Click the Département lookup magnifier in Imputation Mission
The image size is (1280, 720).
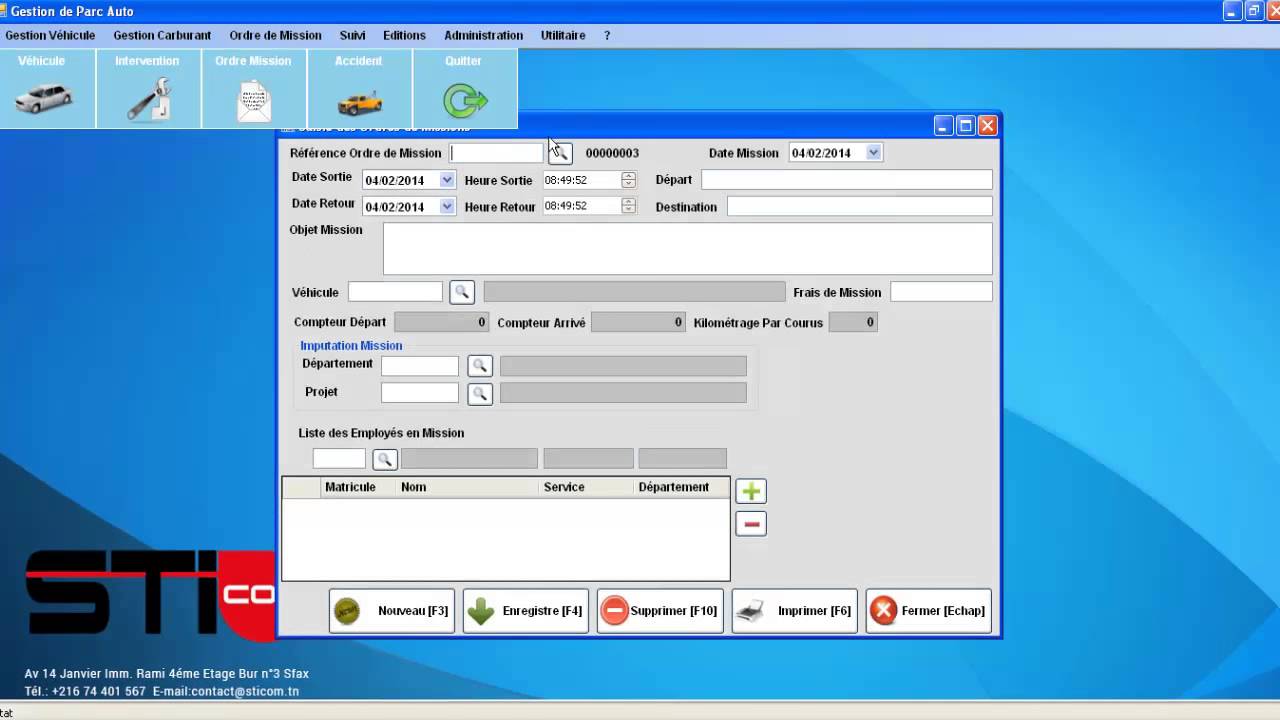tap(480, 366)
